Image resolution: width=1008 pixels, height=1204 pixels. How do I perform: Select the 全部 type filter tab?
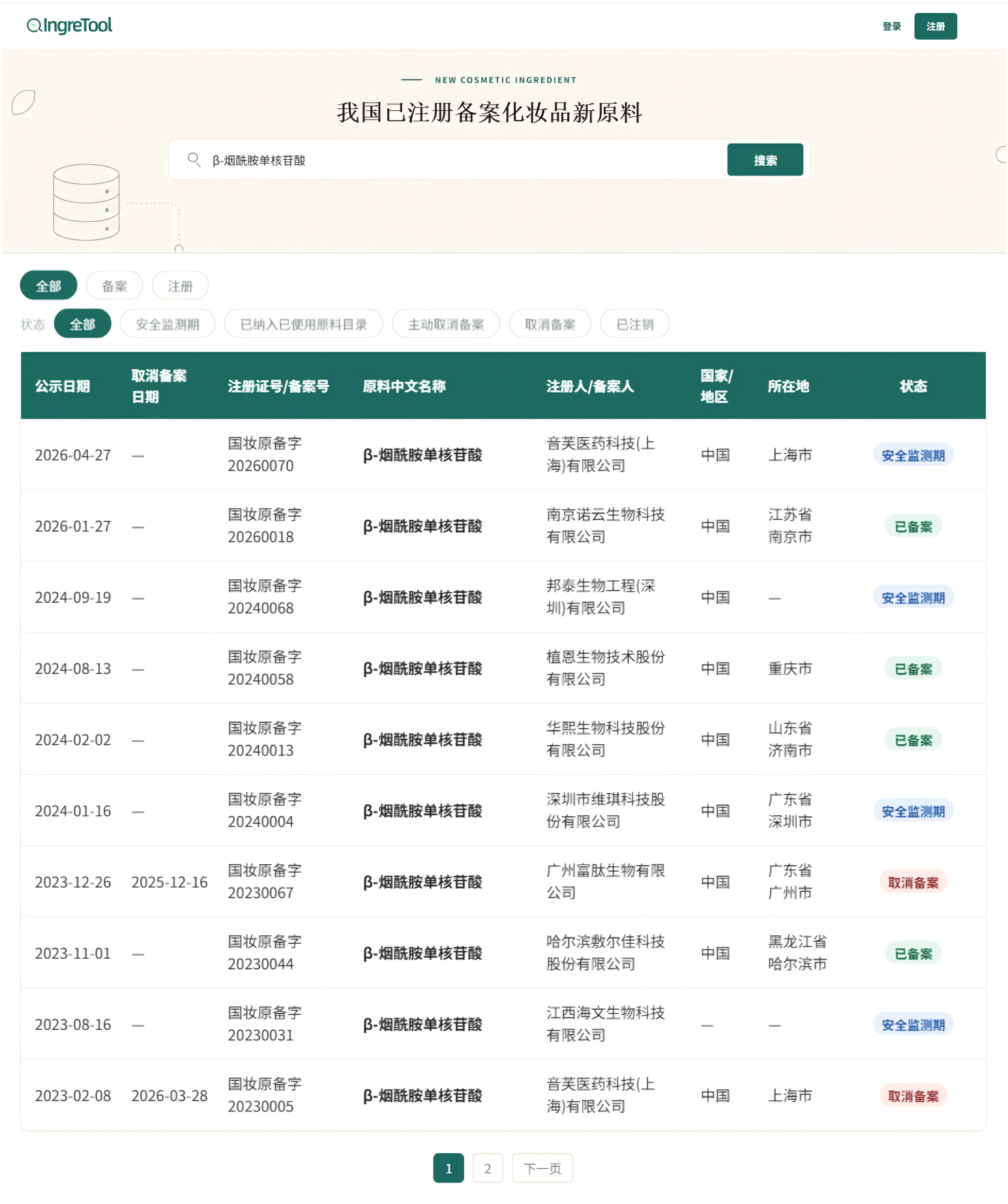(49, 286)
